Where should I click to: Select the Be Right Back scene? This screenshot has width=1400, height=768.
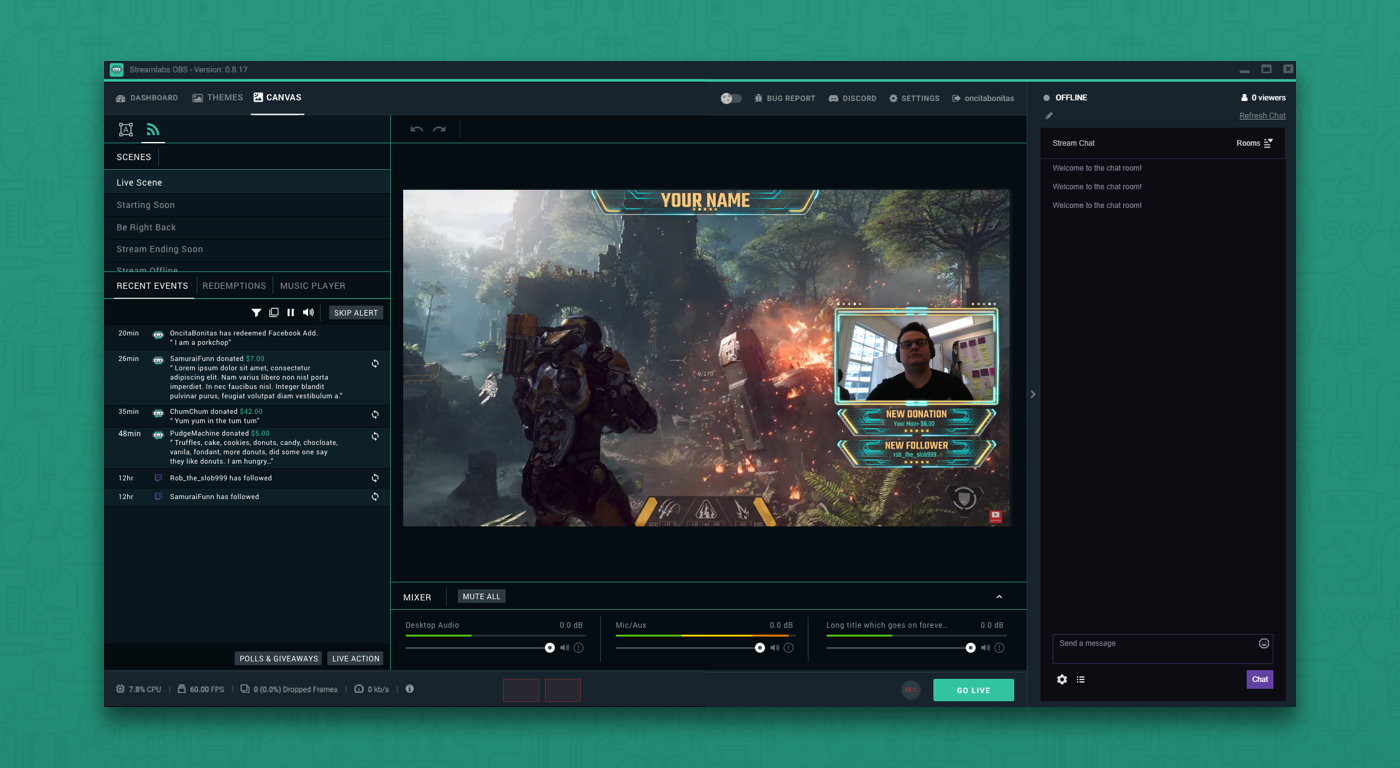[247, 227]
